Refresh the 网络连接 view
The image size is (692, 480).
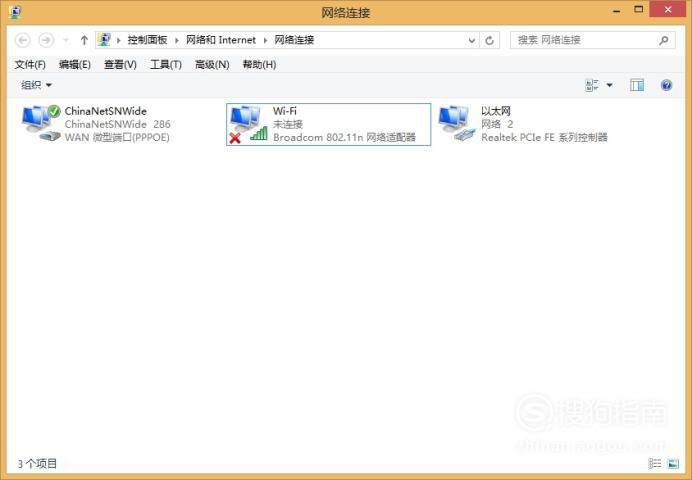click(489, 41)
